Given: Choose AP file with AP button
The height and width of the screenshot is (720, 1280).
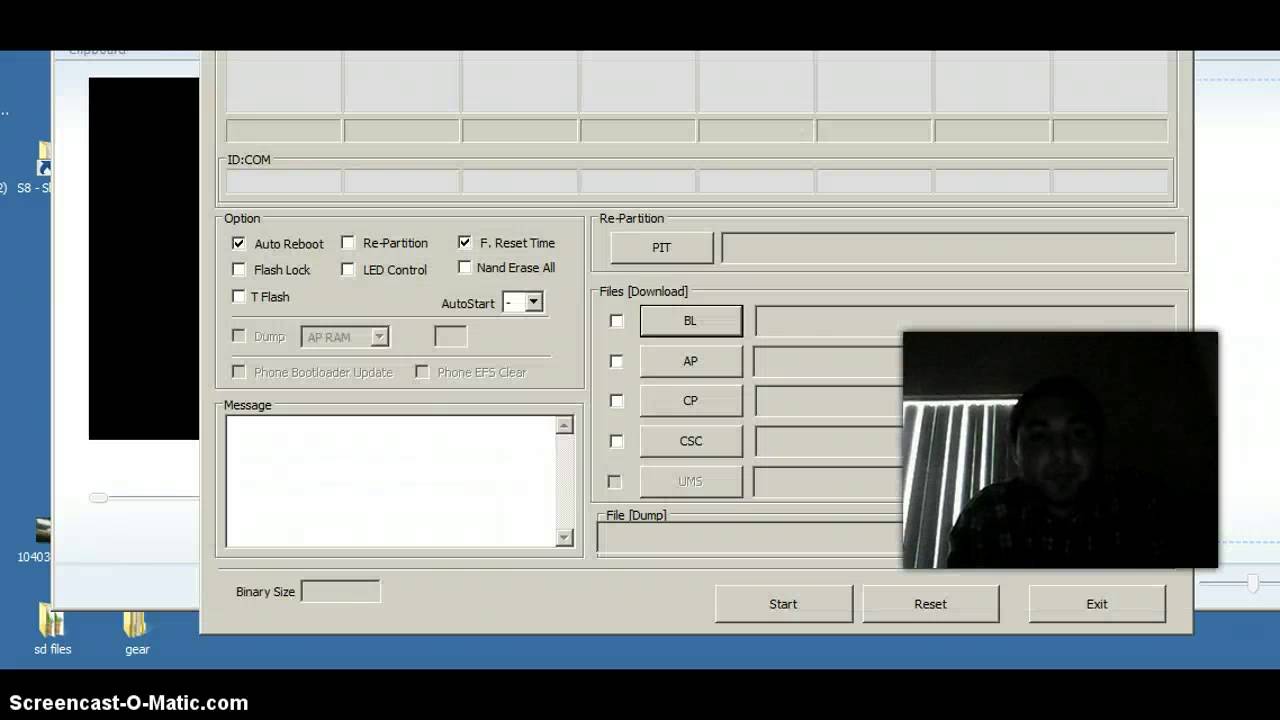Looking at the screenshot, I should [x=691, y=361].
